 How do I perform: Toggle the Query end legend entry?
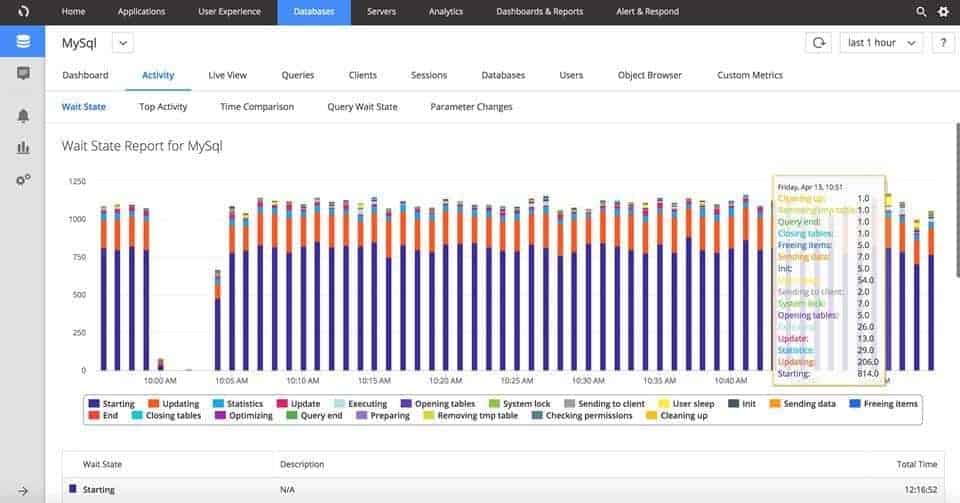tap(314, 415)
